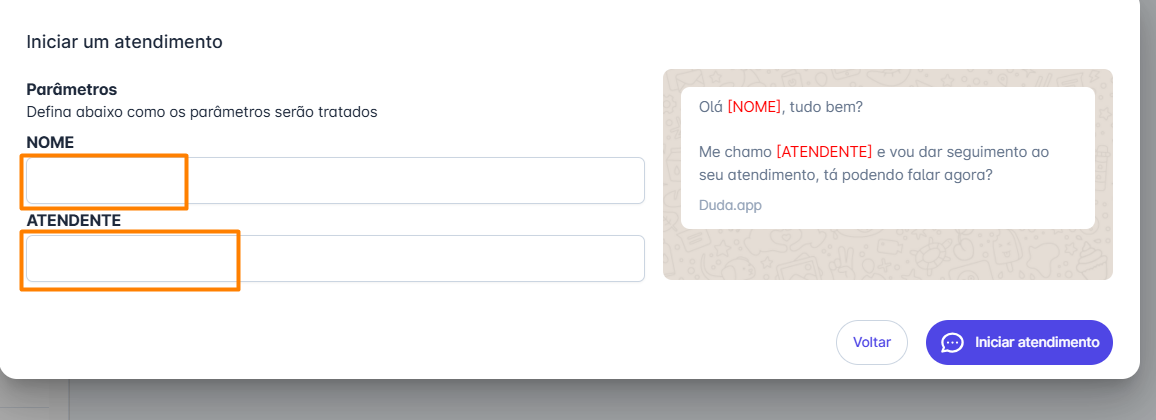Click the "Me chamo" text in the preview
The height and width of the screenshot is (420, 1156).
735,152
